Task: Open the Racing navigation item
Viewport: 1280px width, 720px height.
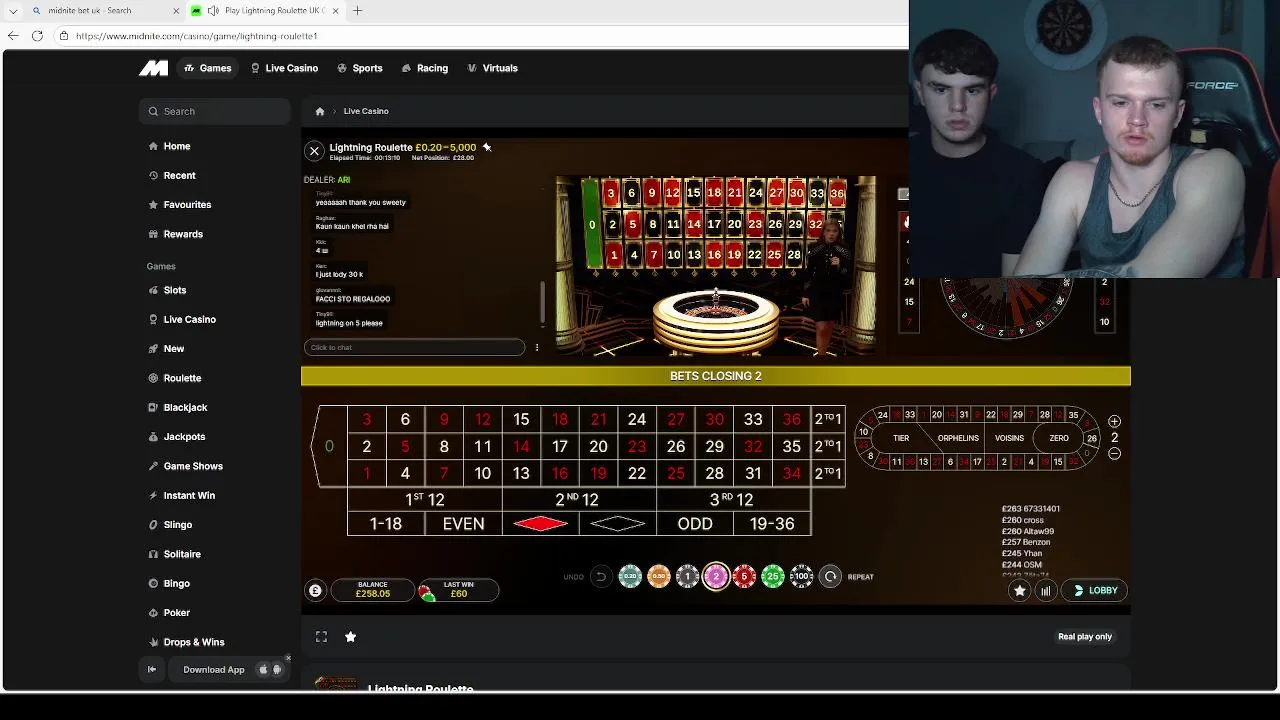Action: pyautogui.click(x=425, y=68)
